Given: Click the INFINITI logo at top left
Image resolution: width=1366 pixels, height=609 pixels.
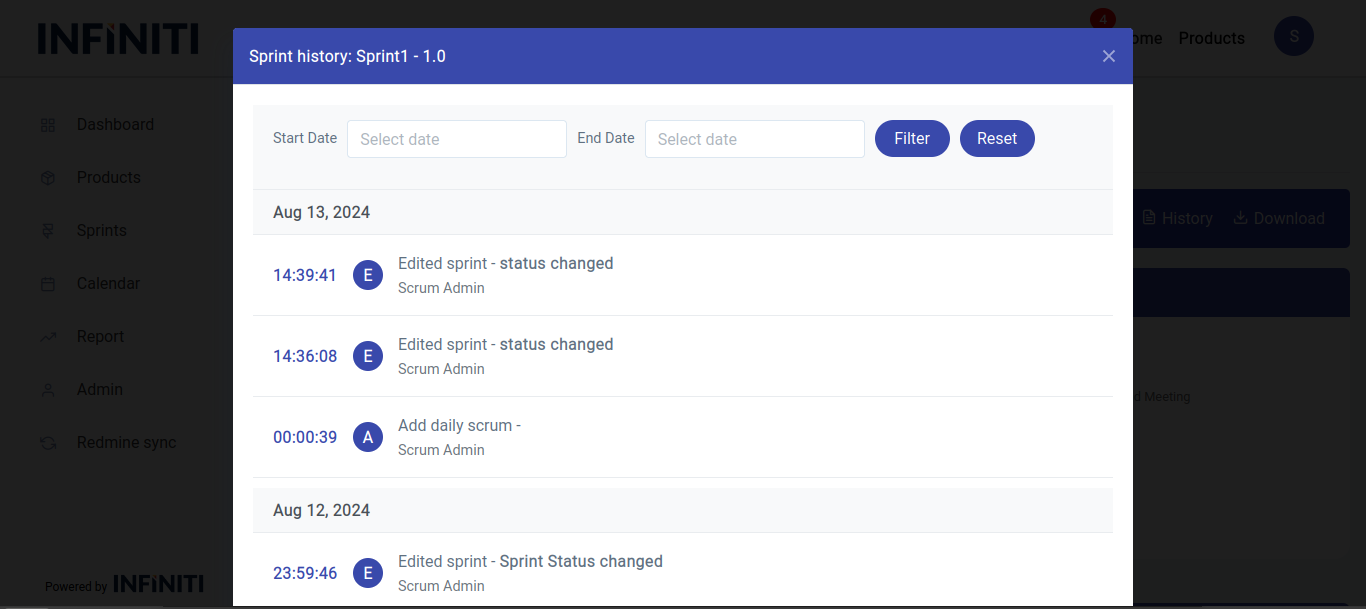Looking at the screenshot, I should pyautogui.click(x=118, y=39).
